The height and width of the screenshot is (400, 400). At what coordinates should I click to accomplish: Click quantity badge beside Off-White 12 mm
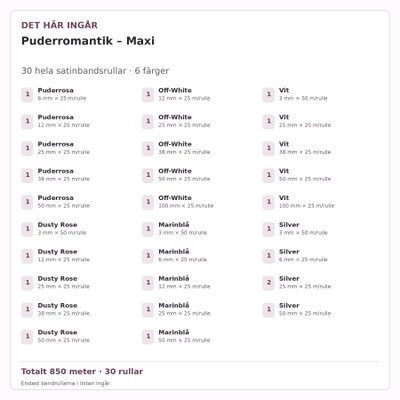pos(148,94)
